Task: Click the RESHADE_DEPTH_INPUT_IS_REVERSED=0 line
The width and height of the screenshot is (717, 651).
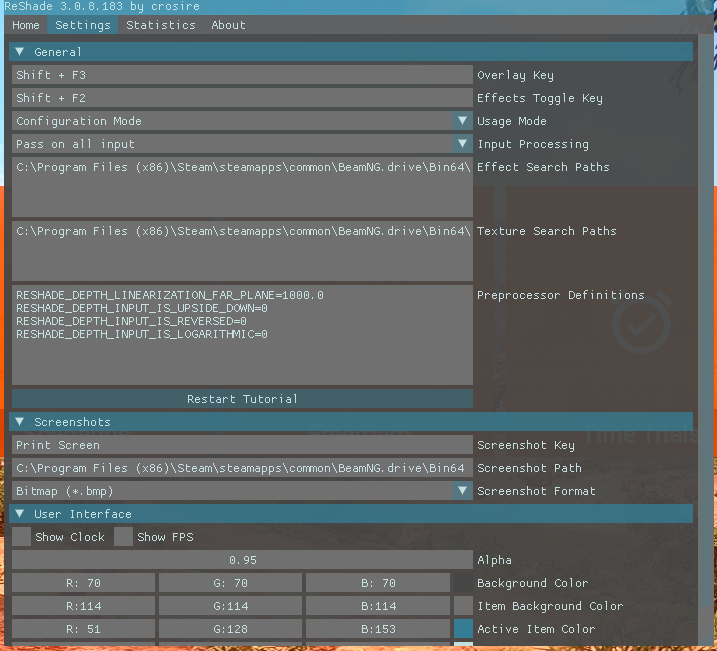Action: [x=131, y=321]
